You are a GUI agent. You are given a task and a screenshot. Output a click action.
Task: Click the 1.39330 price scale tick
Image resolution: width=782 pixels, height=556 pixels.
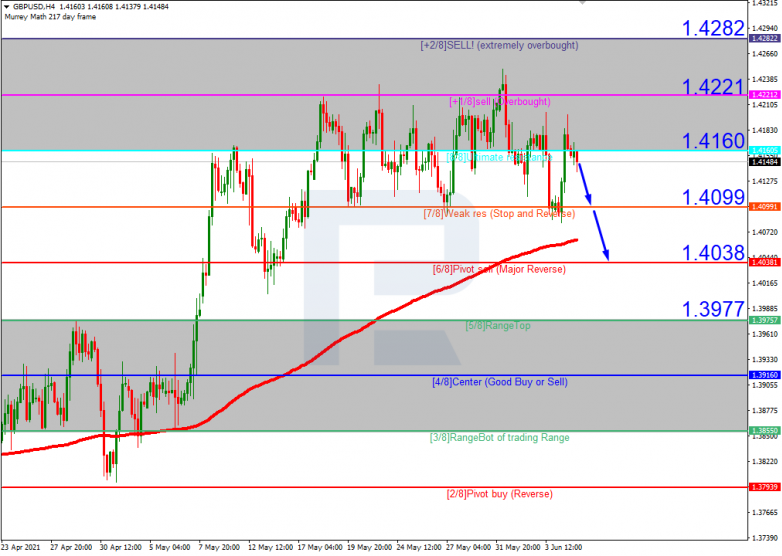766,360
